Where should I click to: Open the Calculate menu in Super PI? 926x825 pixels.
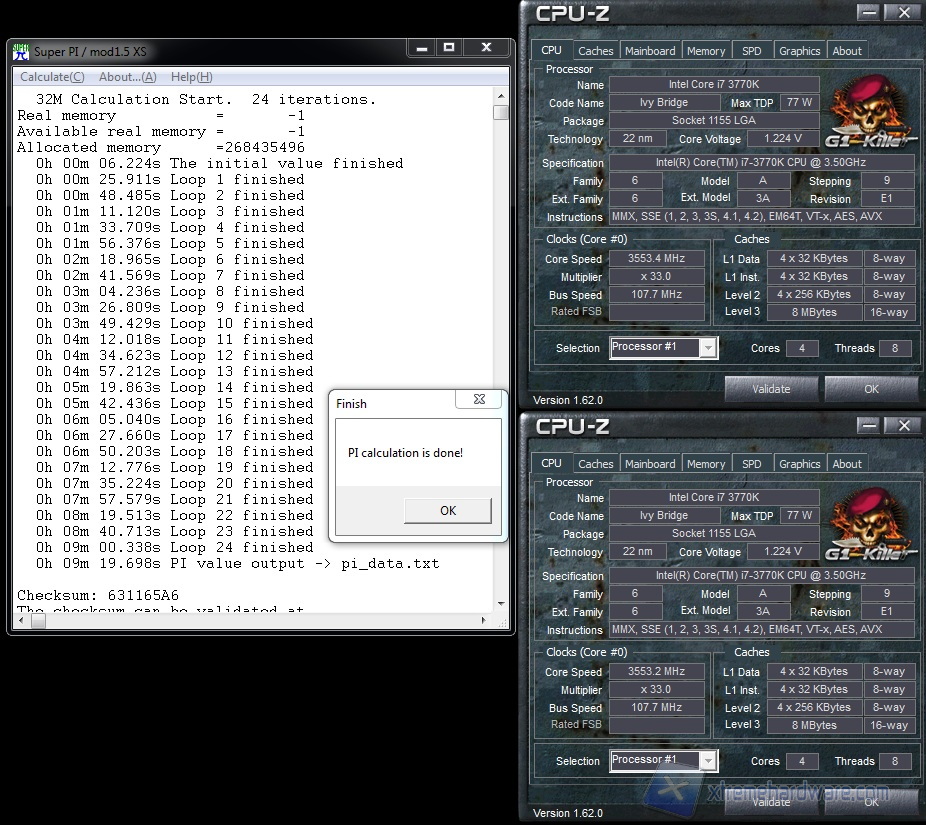click(x=52, y=77)
